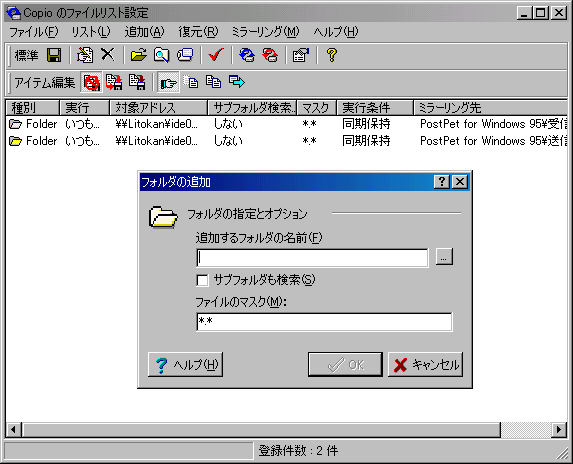The height and width of the screenshot is (464, 573).
Task: Click the red checkmark icon
Action: 216,55
